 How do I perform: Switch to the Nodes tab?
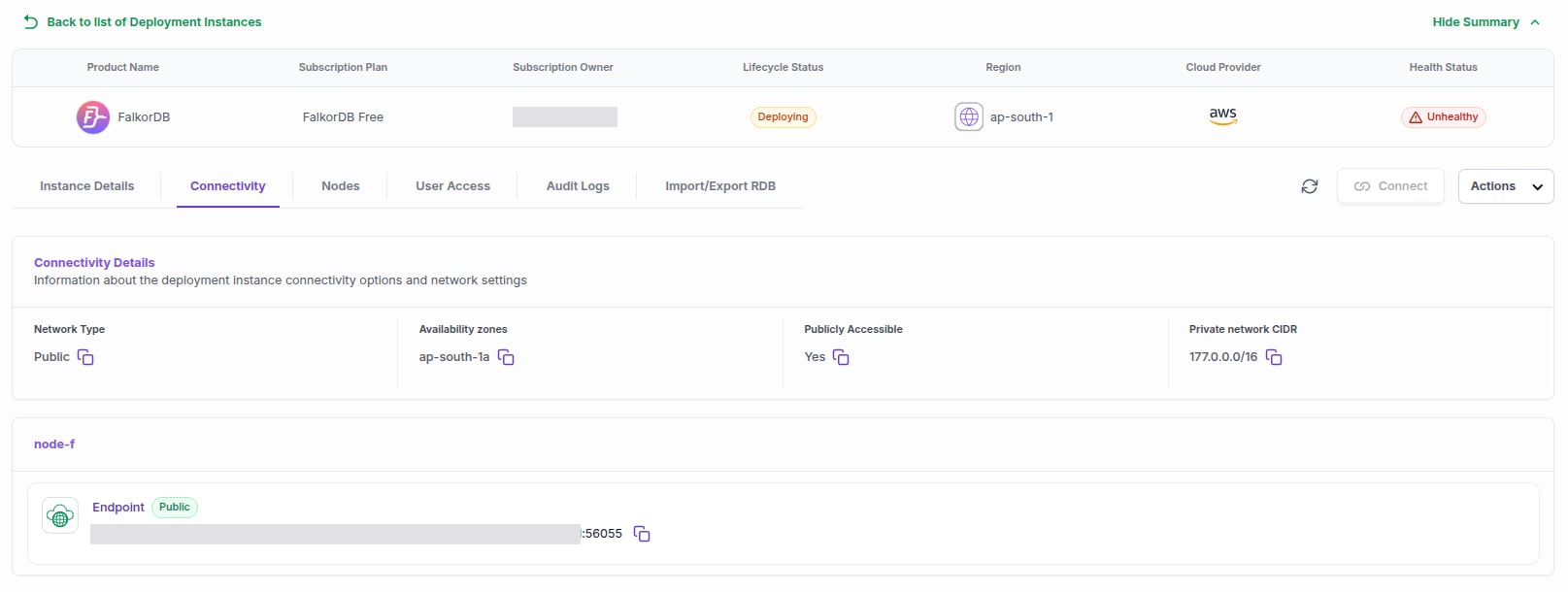point(341,186)
